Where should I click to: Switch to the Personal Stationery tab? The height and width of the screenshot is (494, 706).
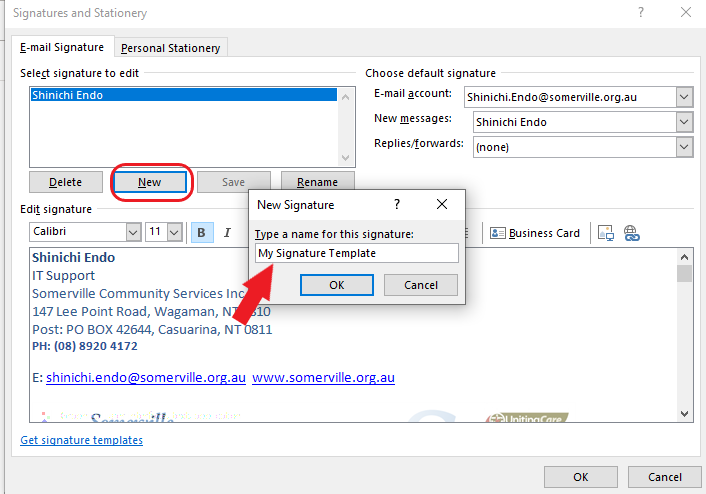(171, 48)
